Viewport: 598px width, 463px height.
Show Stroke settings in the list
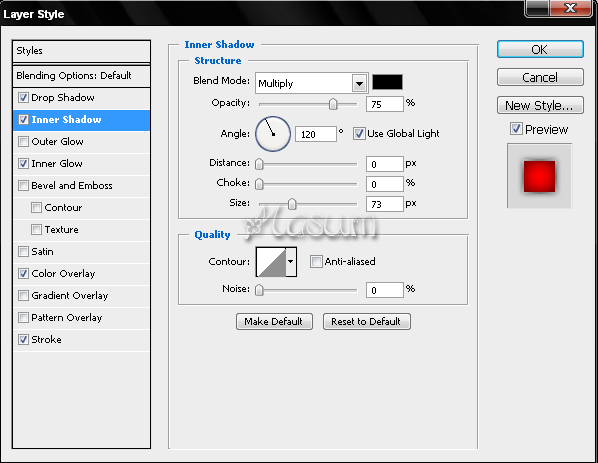point(46,339)
